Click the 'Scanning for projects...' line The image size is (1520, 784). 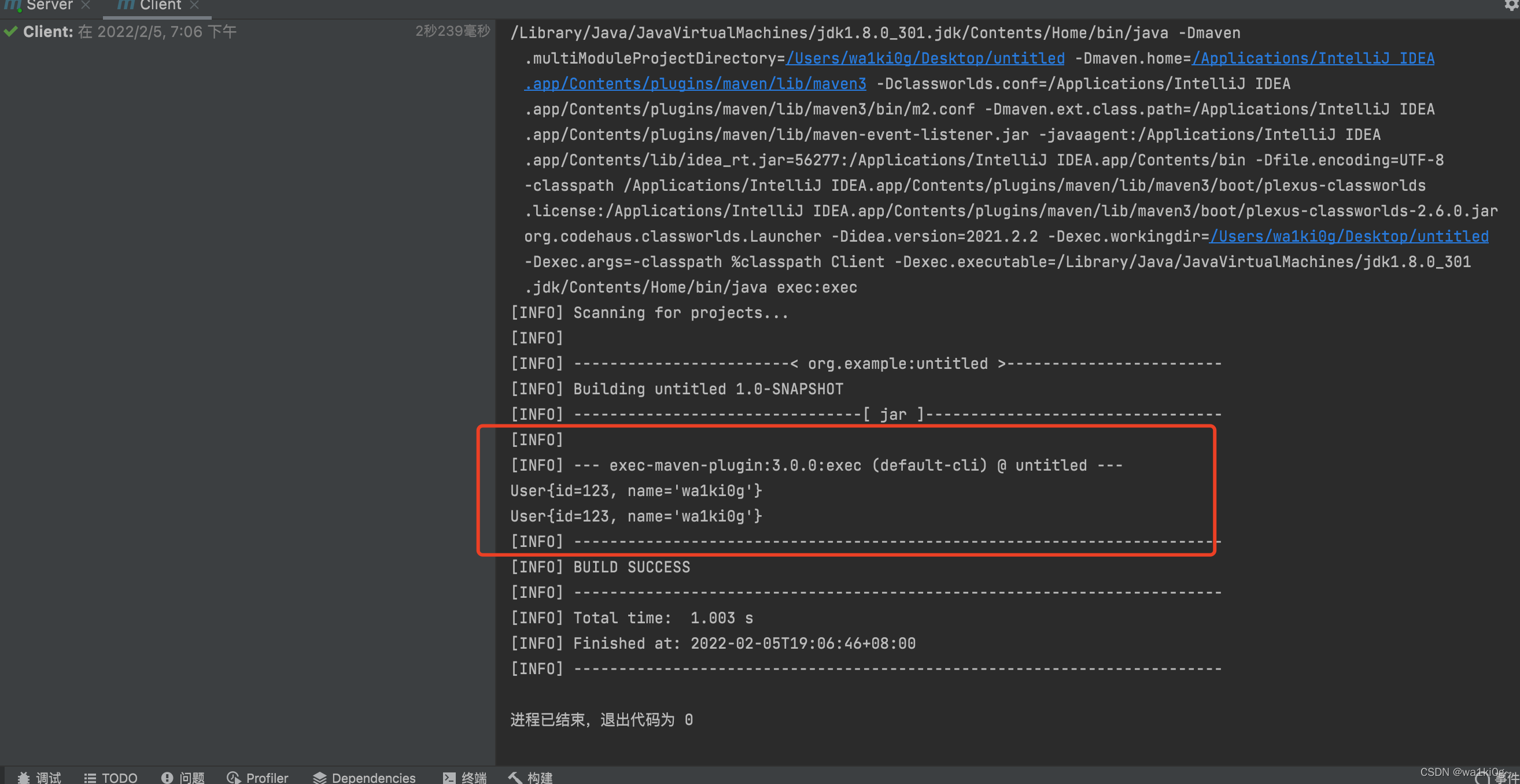(650, 313)
